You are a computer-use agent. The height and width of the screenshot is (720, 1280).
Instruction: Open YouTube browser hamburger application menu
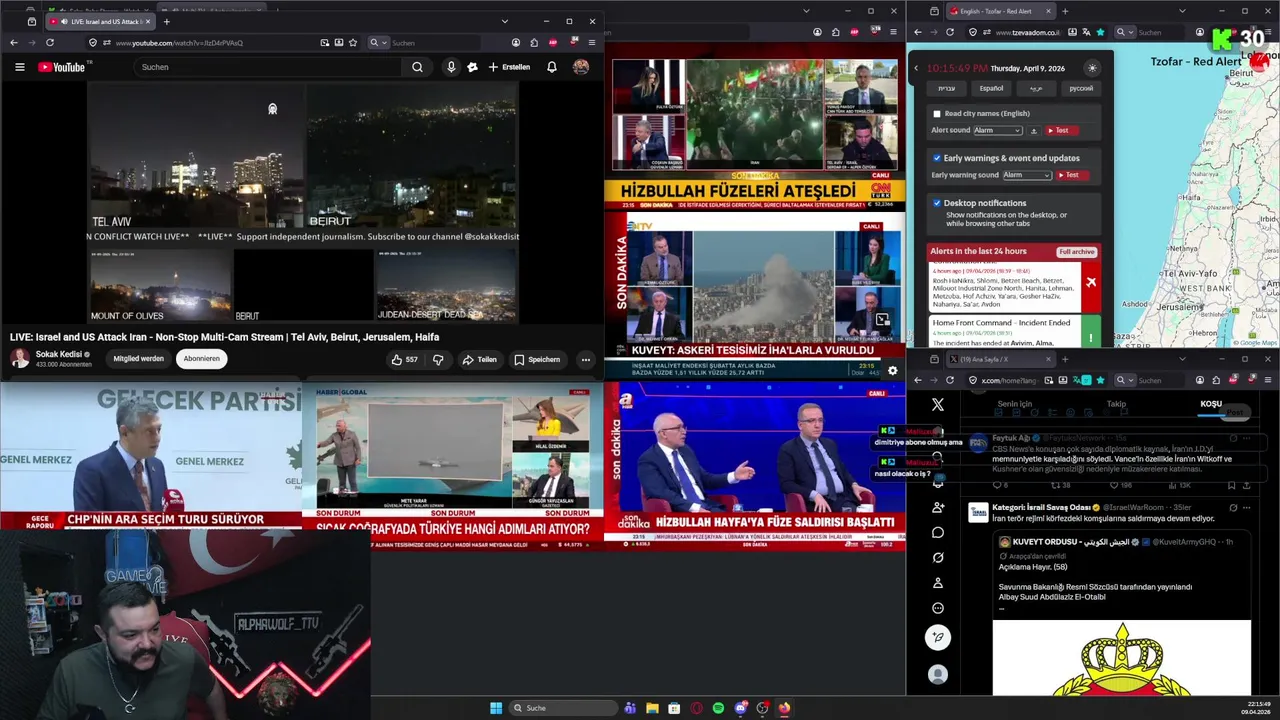(x=591, y=42)
